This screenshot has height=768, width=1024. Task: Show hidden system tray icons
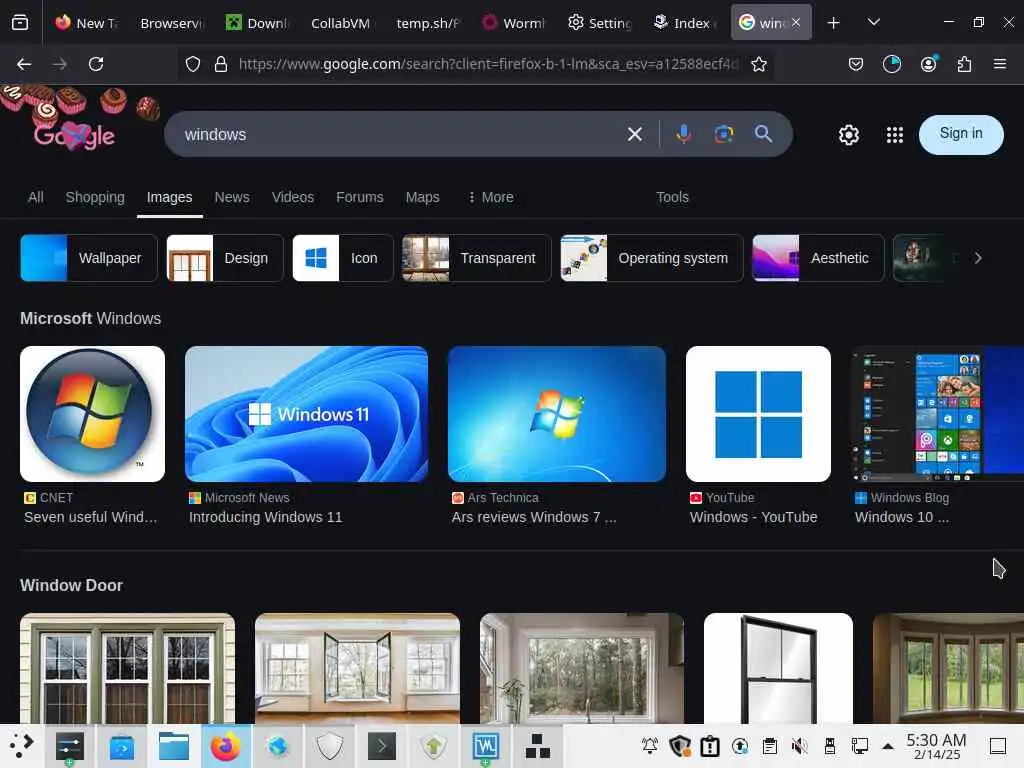tap(888, 746)
